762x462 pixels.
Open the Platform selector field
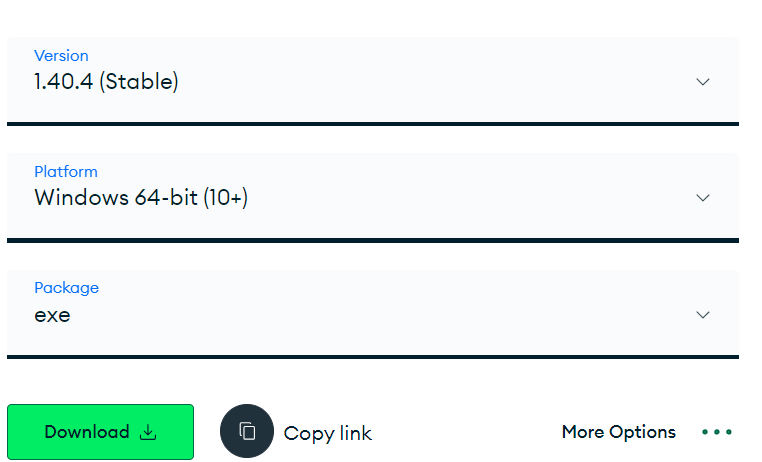tap(372, 196)
